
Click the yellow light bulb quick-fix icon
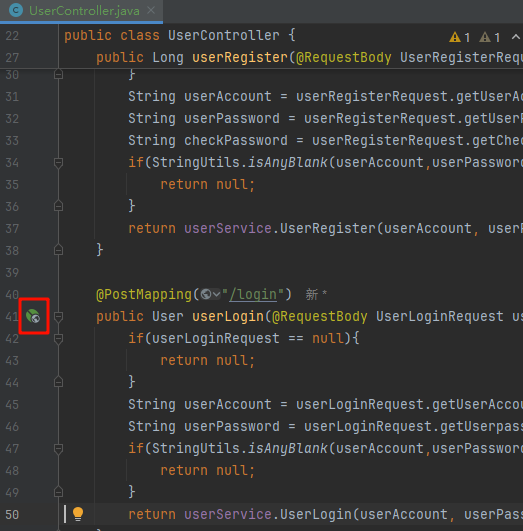[x=78, y=514]
